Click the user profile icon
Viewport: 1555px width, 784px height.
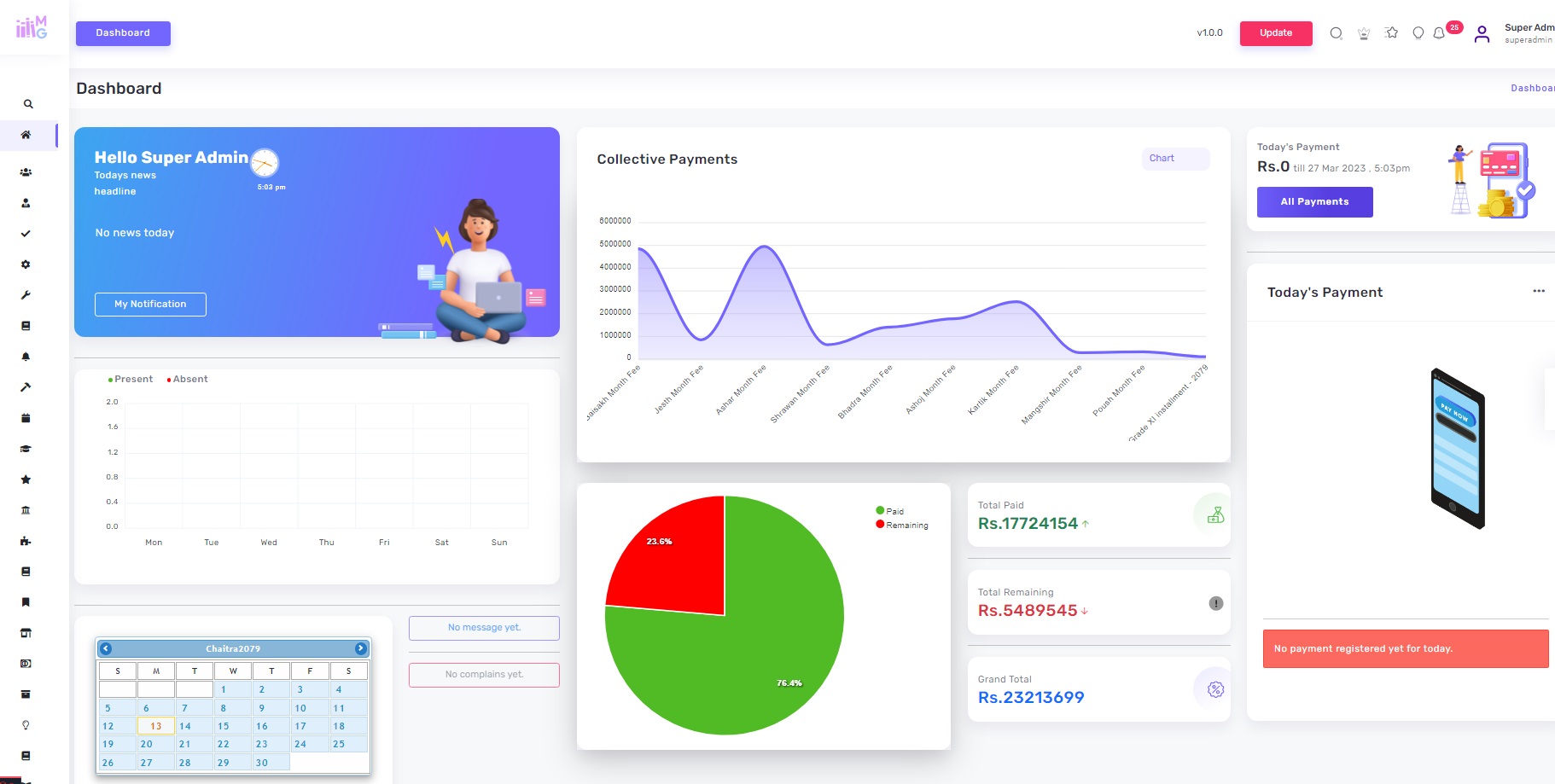click(x=1482, y=34)
